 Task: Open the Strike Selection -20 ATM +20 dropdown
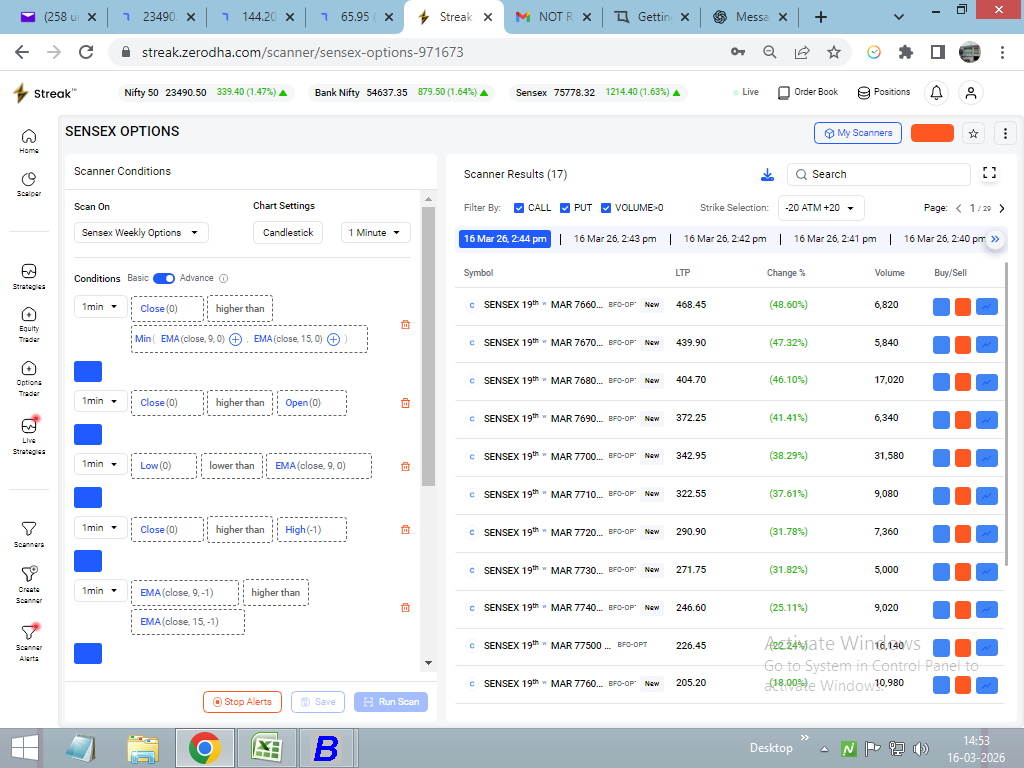[820, 208]
